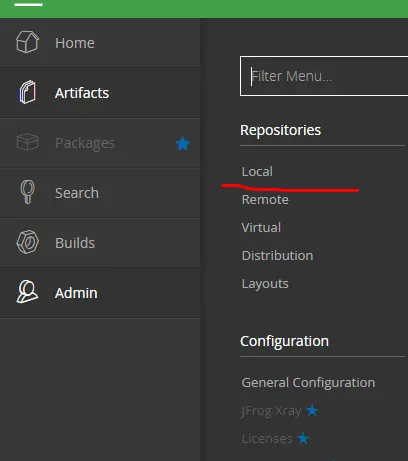
Task: Click the JFrog Xray menu entry
Action: [271, 411]
